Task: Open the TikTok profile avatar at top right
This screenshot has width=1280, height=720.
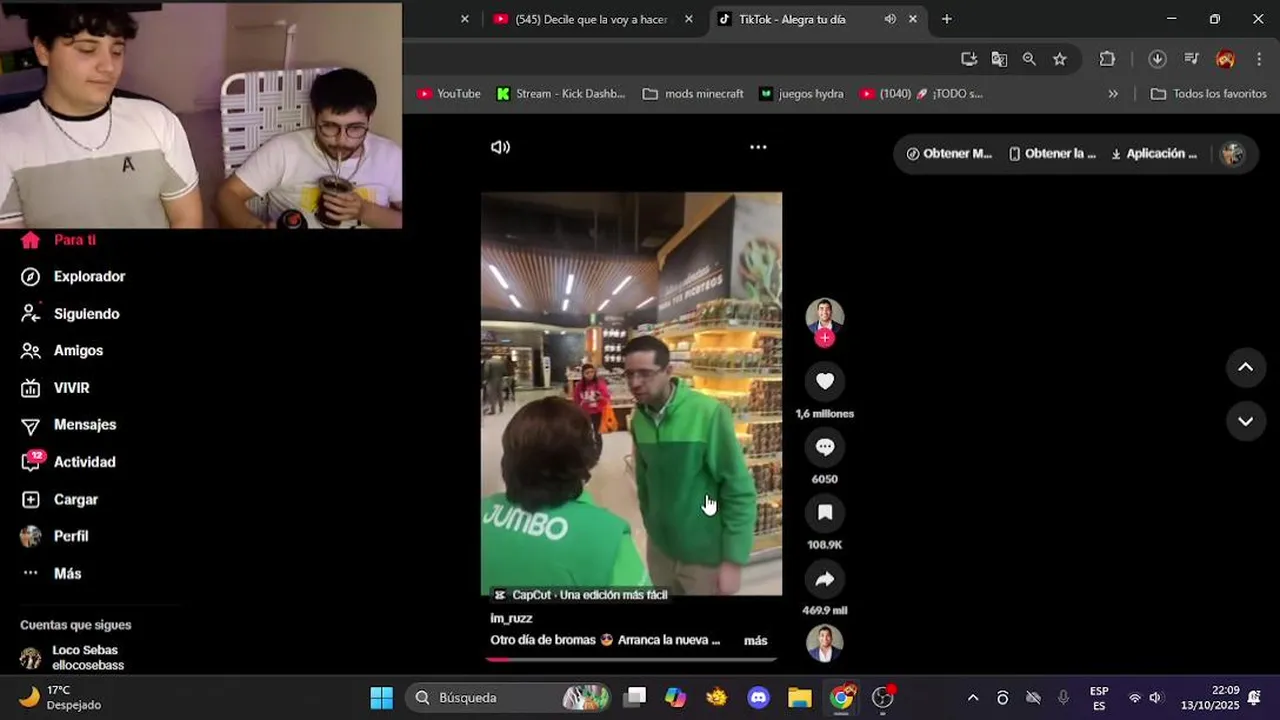Action: [x=1232, y=153]
